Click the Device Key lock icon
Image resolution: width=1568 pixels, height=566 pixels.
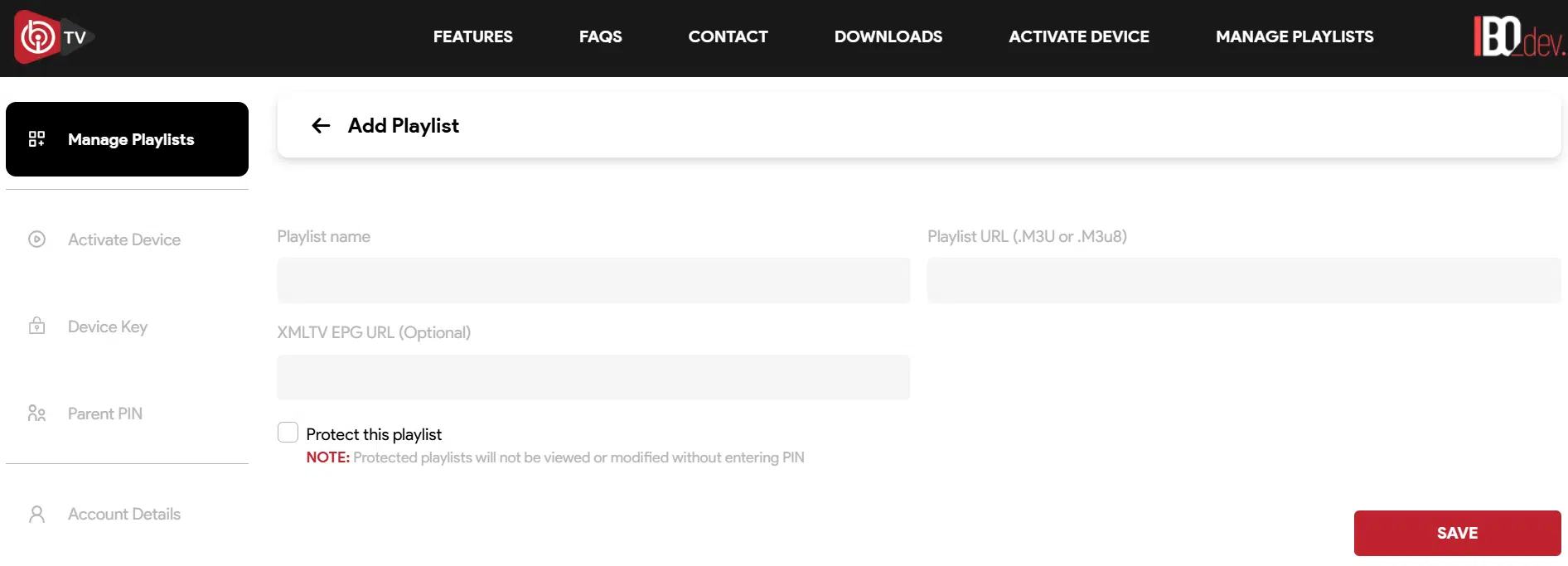(x=36, y=327)
